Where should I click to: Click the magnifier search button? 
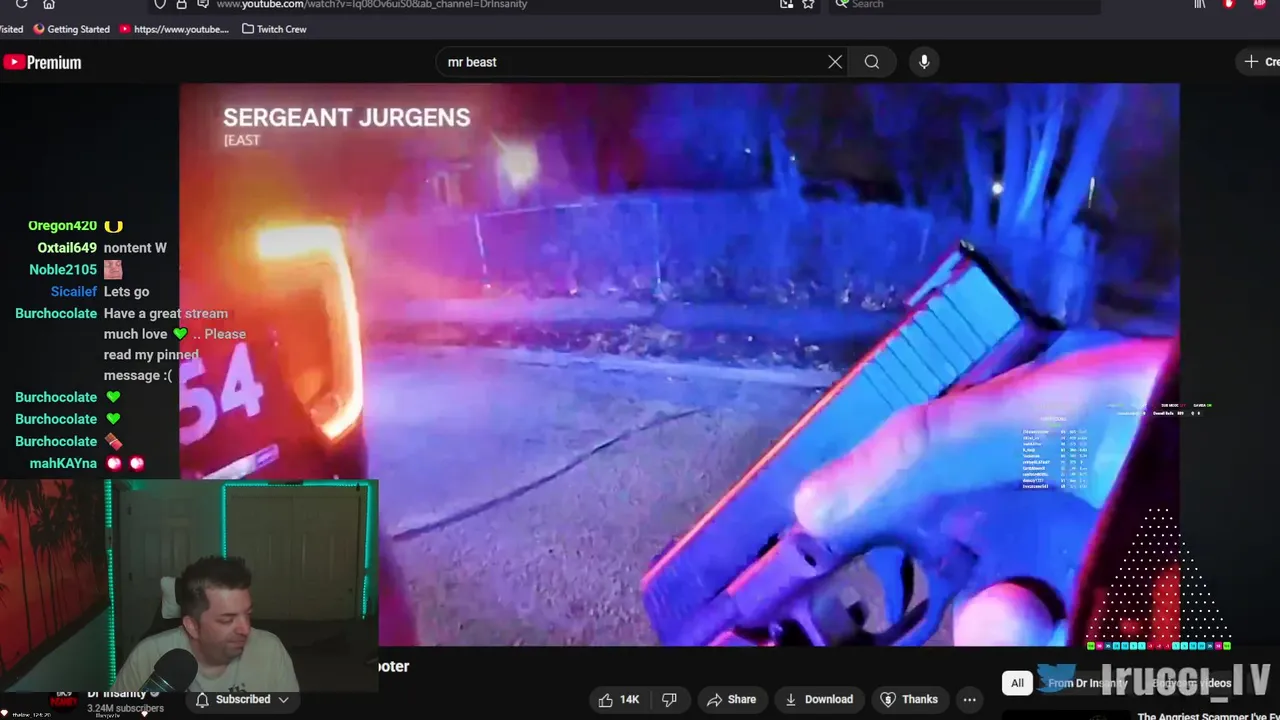tap(872, 62)
